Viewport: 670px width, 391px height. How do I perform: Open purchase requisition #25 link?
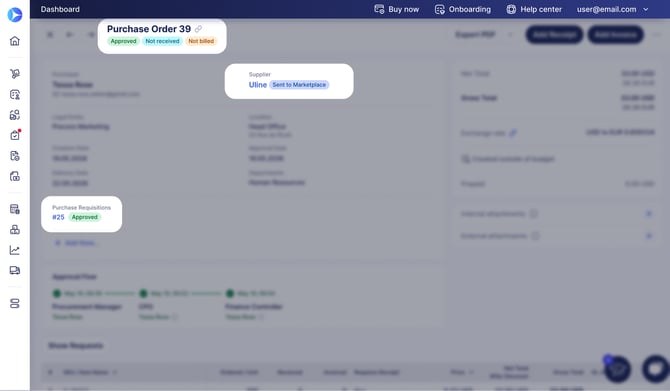tap(58, 217)
